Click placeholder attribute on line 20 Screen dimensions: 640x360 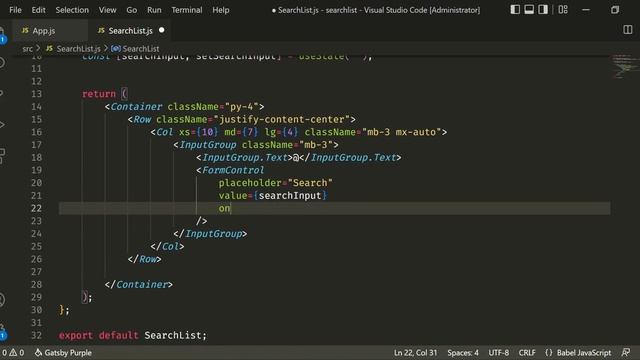[x=250, y=183]
